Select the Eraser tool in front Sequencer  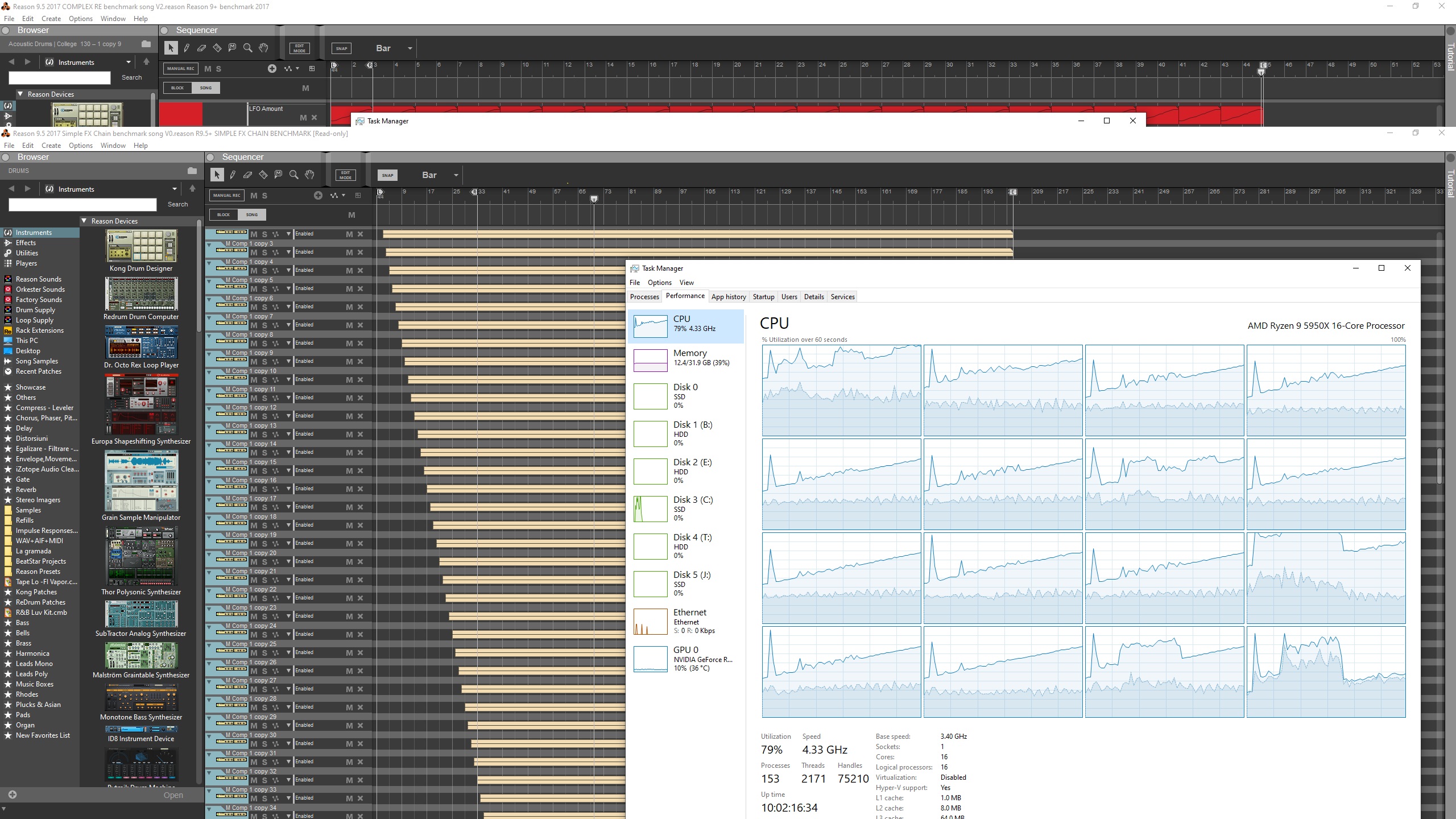pyautogui.click(x=247, y=175)
